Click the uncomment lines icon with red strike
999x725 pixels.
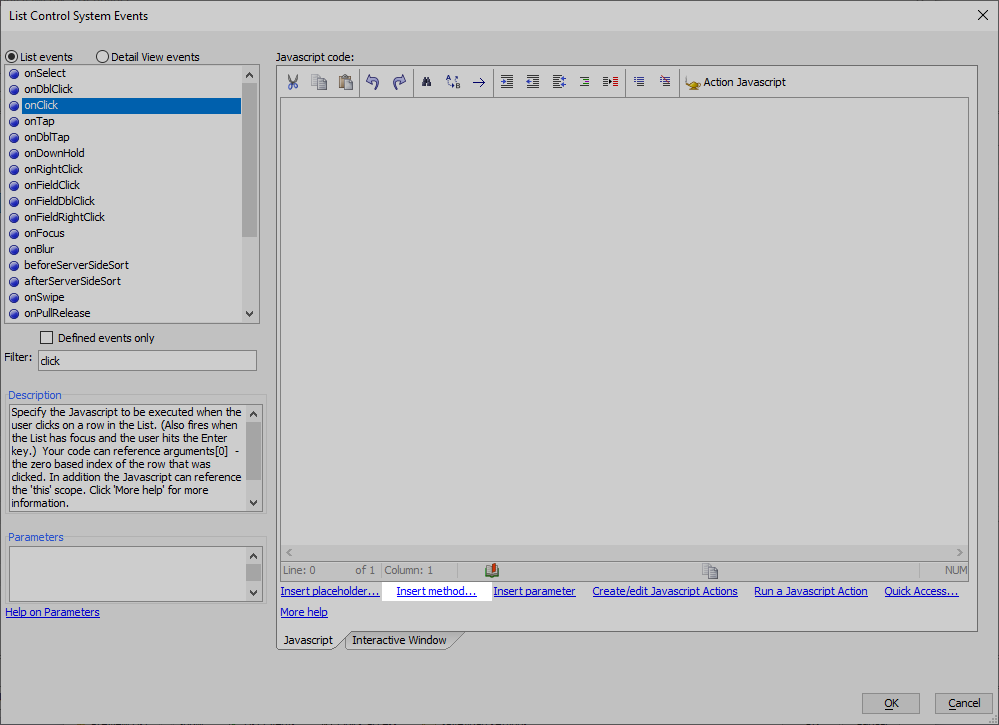pyautogui.click(x=665, y=82)
